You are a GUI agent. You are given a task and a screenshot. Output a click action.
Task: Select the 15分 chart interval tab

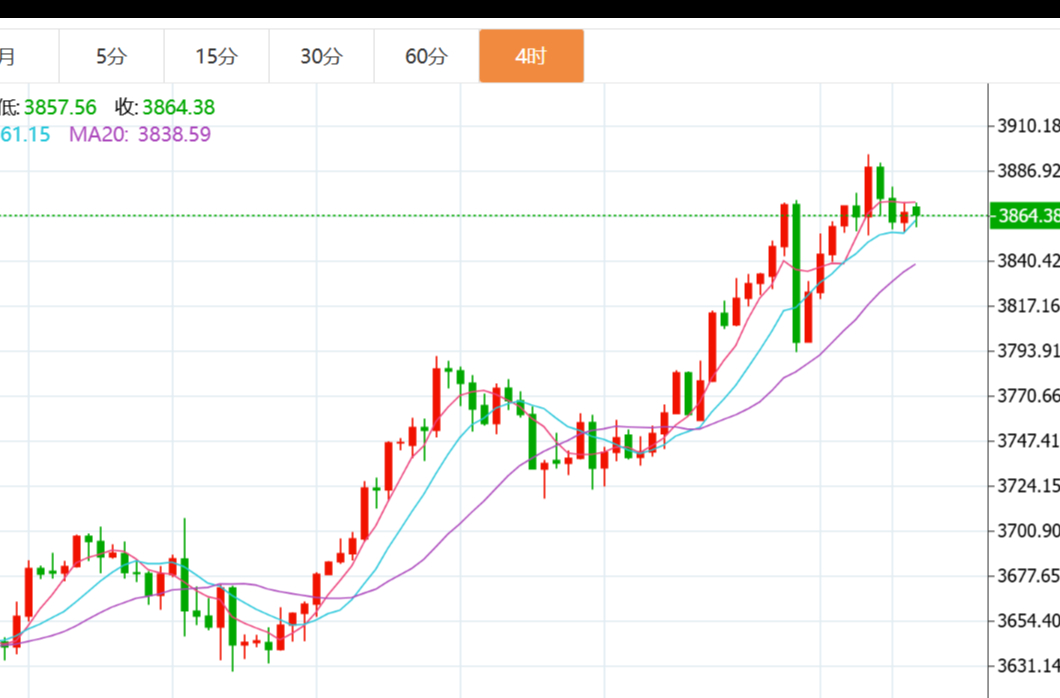(216, 56)
